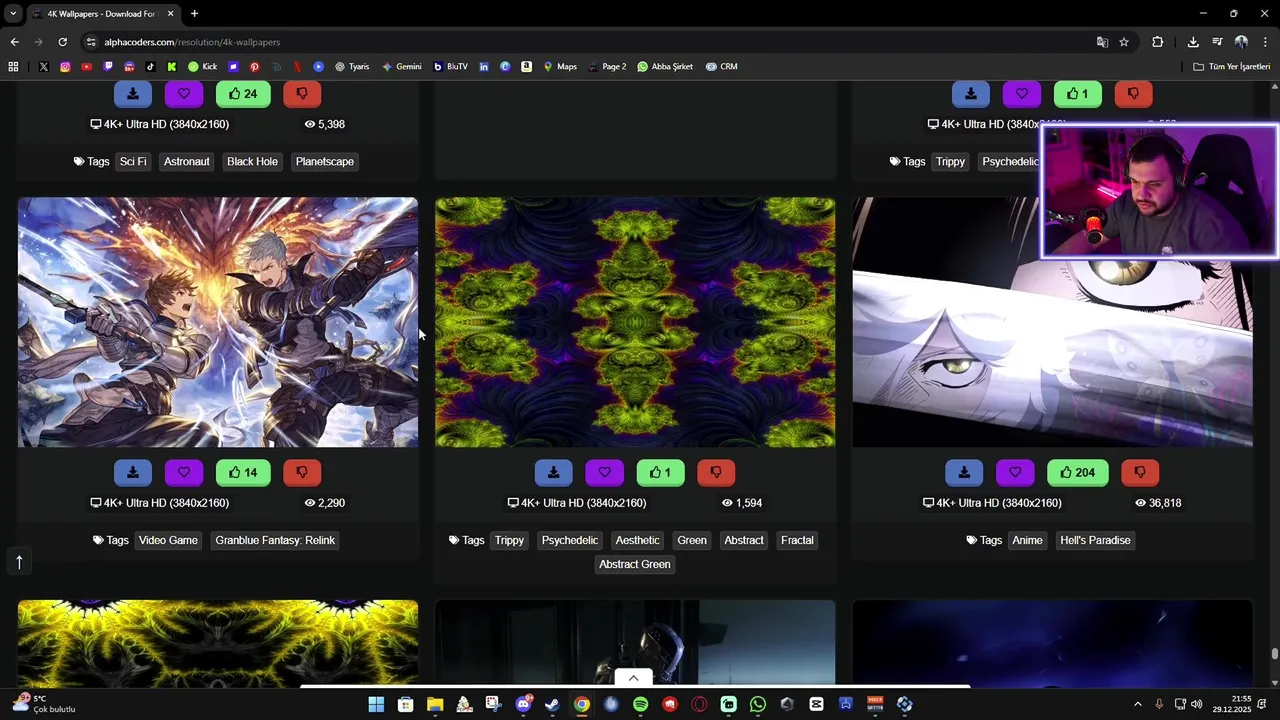The width and height of the screenshot is (1280, 720).
Task: Open the CRM bookmark
Action: 721,67
